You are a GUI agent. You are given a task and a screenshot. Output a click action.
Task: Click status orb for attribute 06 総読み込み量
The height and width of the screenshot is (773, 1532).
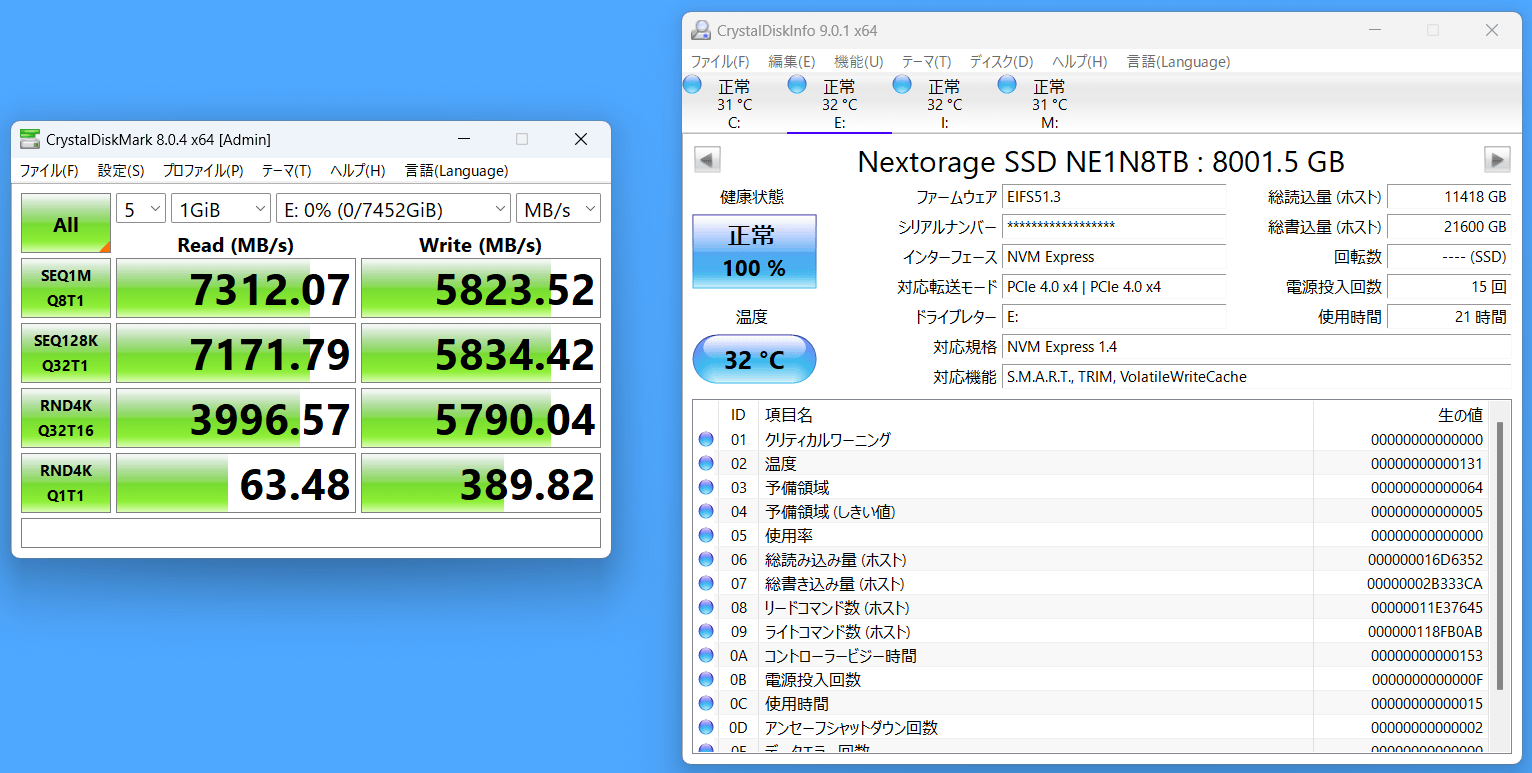706,559
